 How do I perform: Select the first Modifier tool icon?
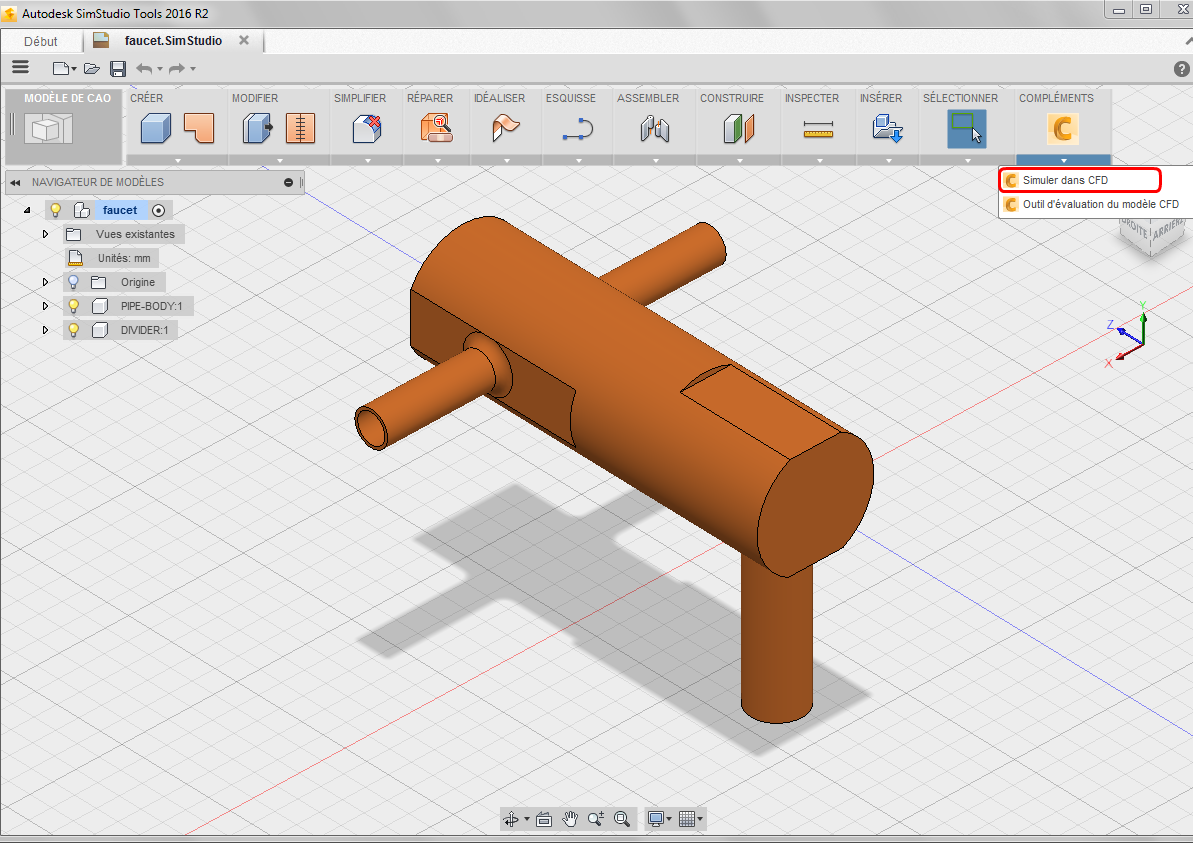pyautogui.click(x=257, y=129)
